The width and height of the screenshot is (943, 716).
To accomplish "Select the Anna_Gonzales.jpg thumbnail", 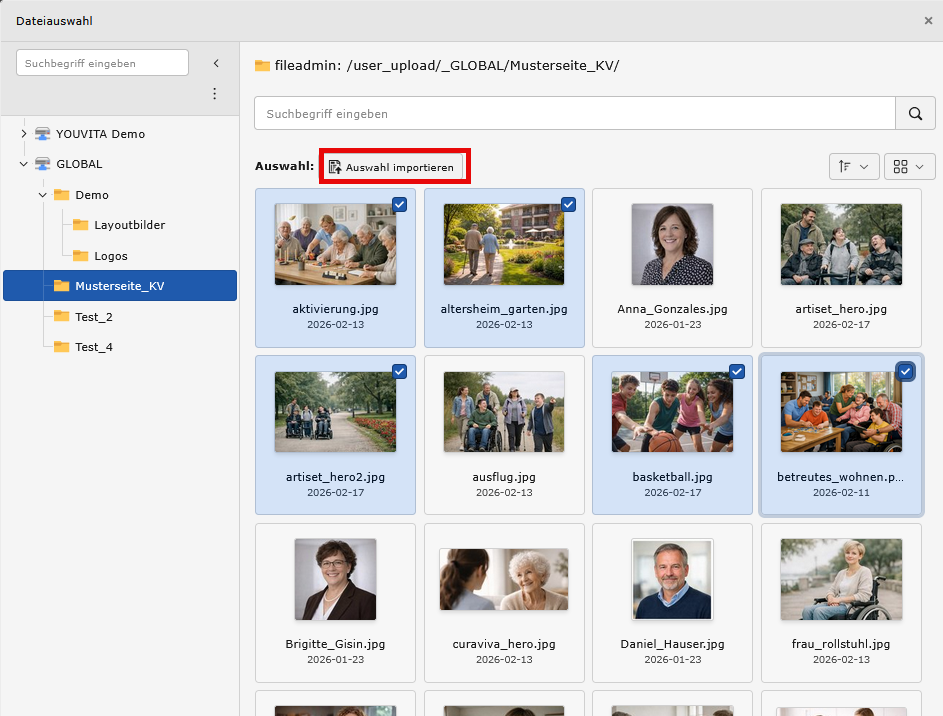I will [x=672, y=244].
